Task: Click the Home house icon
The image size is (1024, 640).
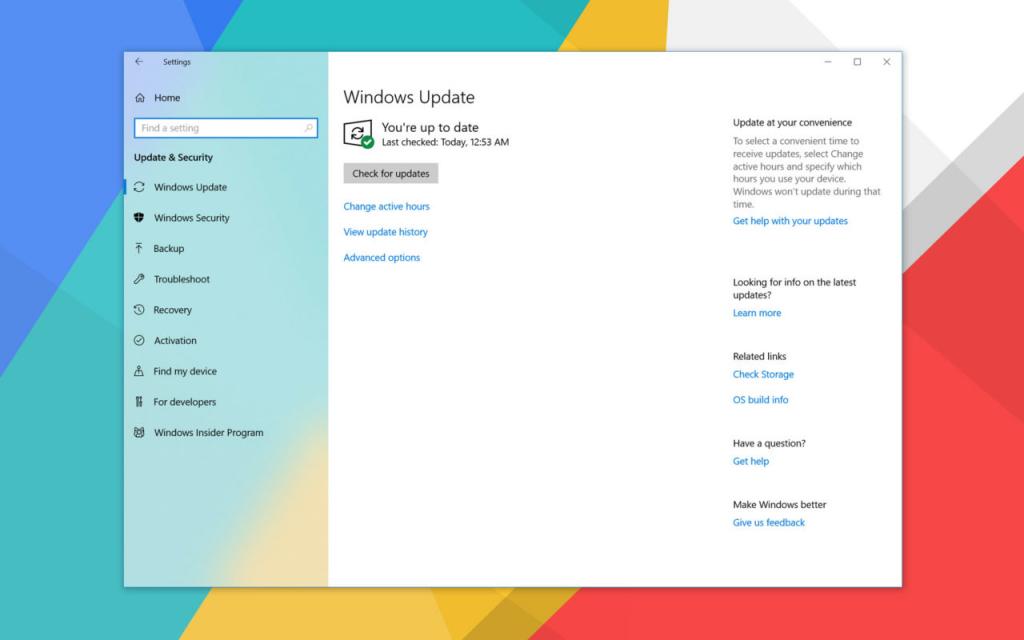Action: pyautogui.click(x=141, y=97)
